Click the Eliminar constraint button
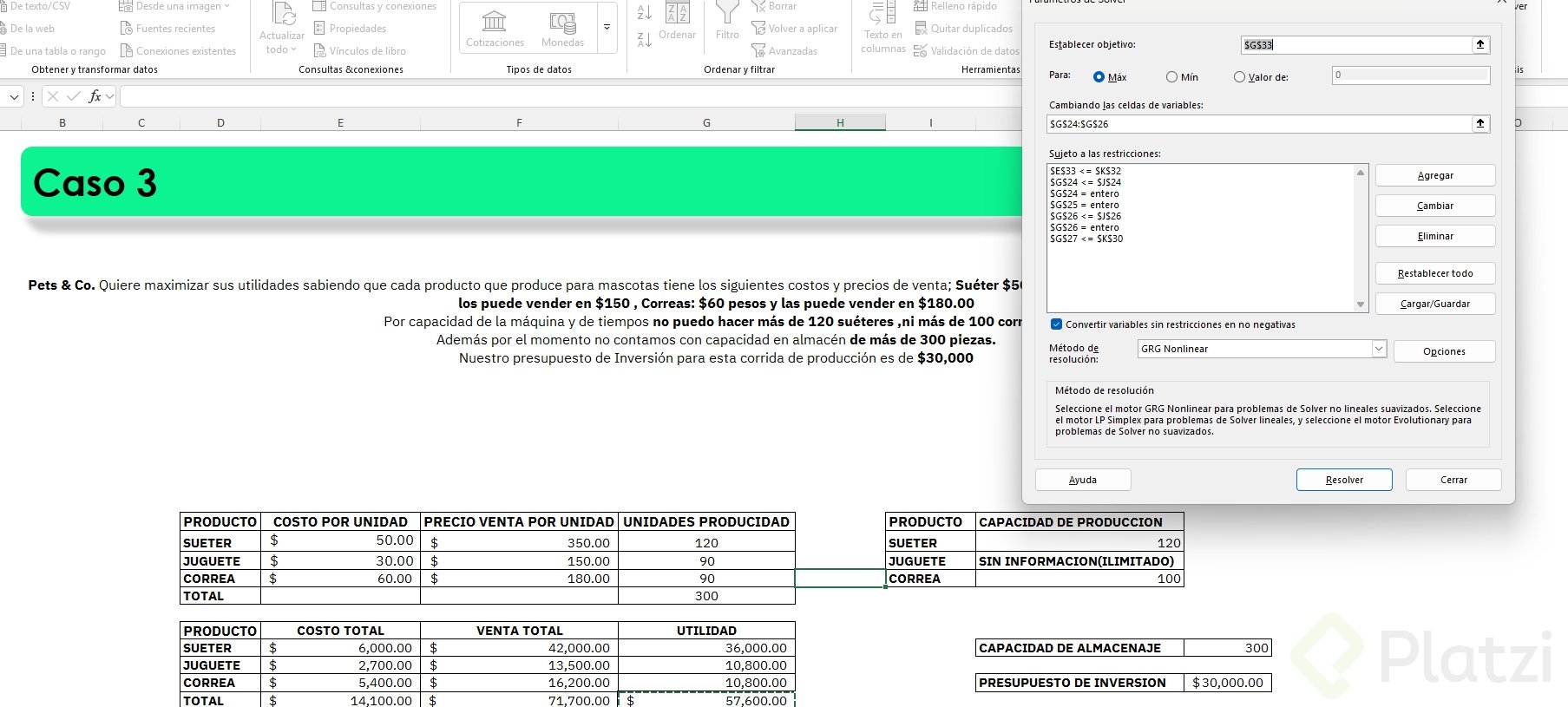 pos(1435,236)
